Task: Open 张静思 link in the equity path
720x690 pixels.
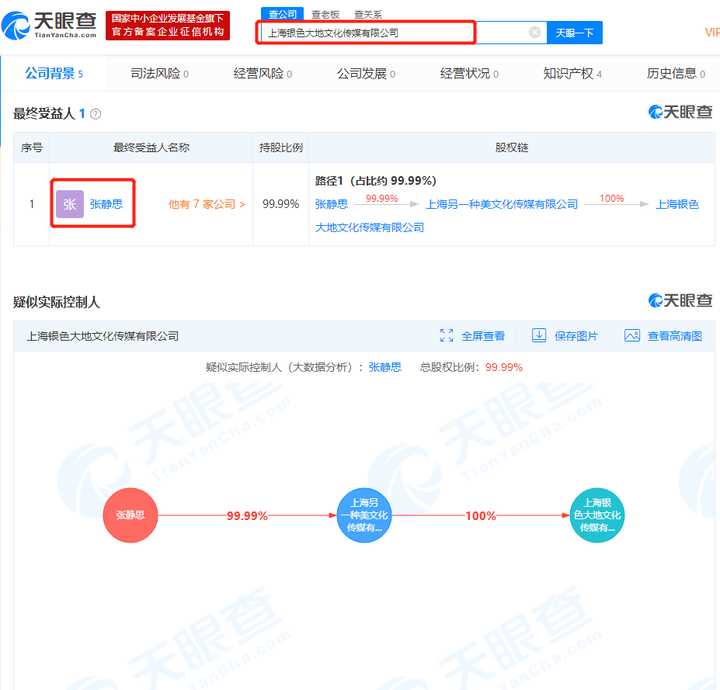Action: 331,204
